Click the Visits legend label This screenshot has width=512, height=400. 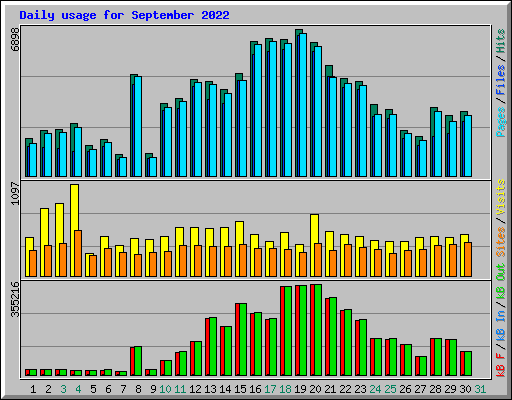pos(500,197)
